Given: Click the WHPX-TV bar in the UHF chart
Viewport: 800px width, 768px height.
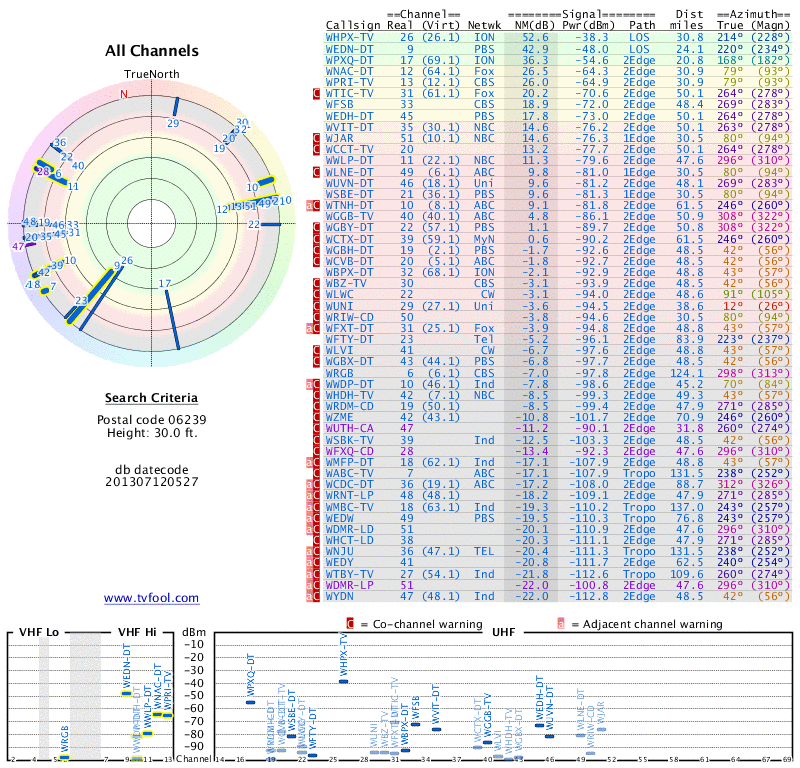Looking at the screenshot, I should click(343, 681).
